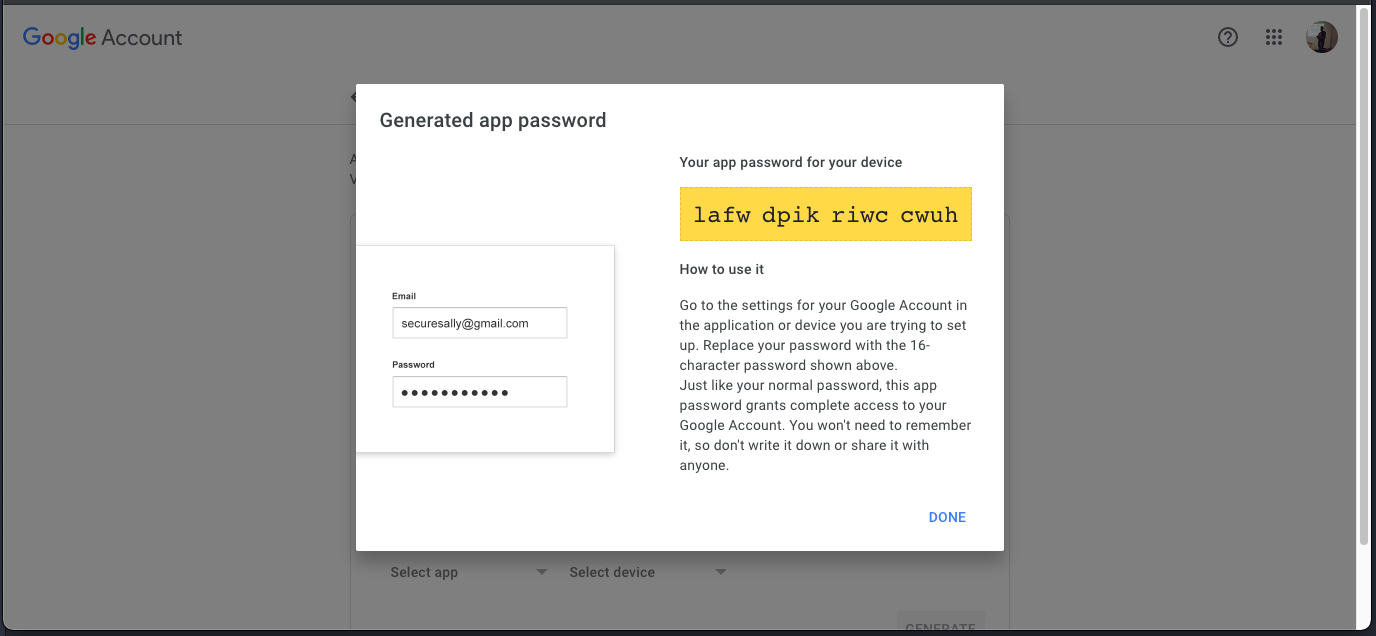Click the masked Password field

click(480, 392)
